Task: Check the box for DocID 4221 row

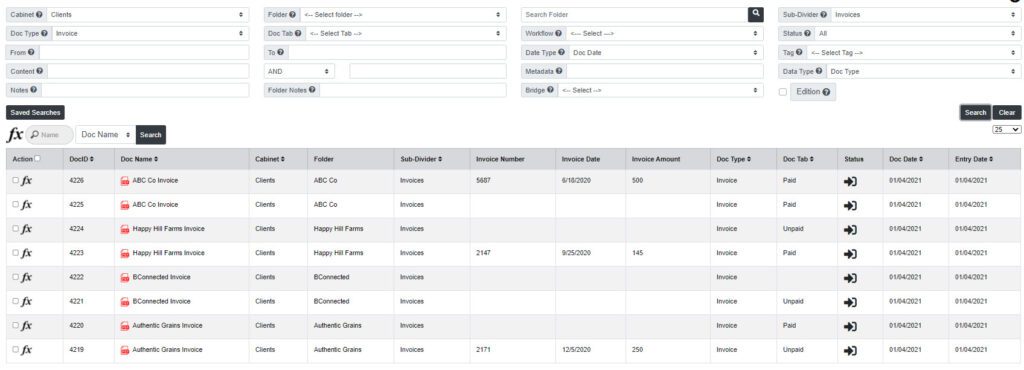Action: click(x=16, y=301)
